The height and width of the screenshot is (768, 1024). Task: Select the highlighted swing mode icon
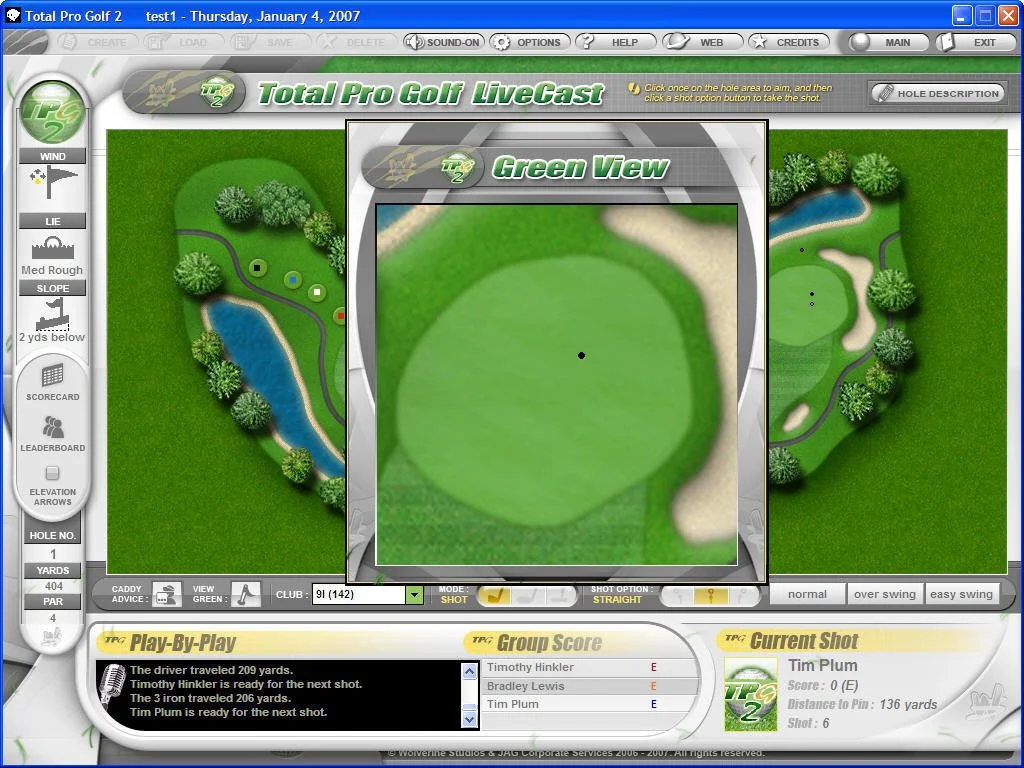click(497, 593)
